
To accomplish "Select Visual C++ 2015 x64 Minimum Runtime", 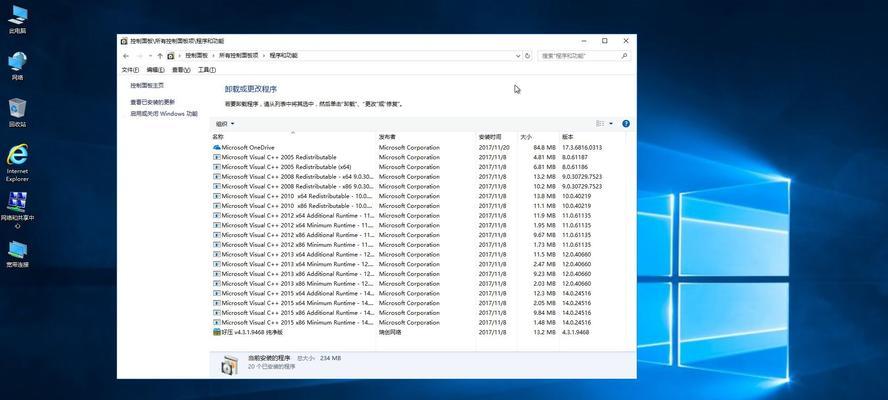I will click(419, 303).
